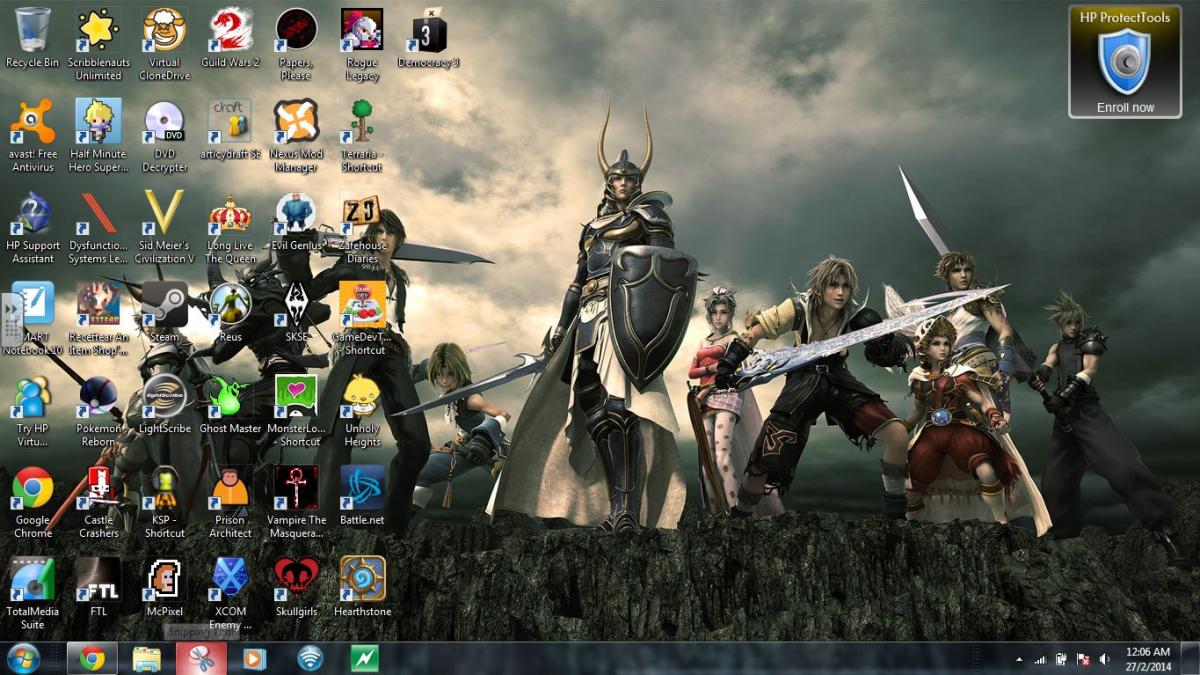Click the Zafehouse Diaries shortcut
The height and width of the screenshot is (675, 1200).
coord(362,228)
